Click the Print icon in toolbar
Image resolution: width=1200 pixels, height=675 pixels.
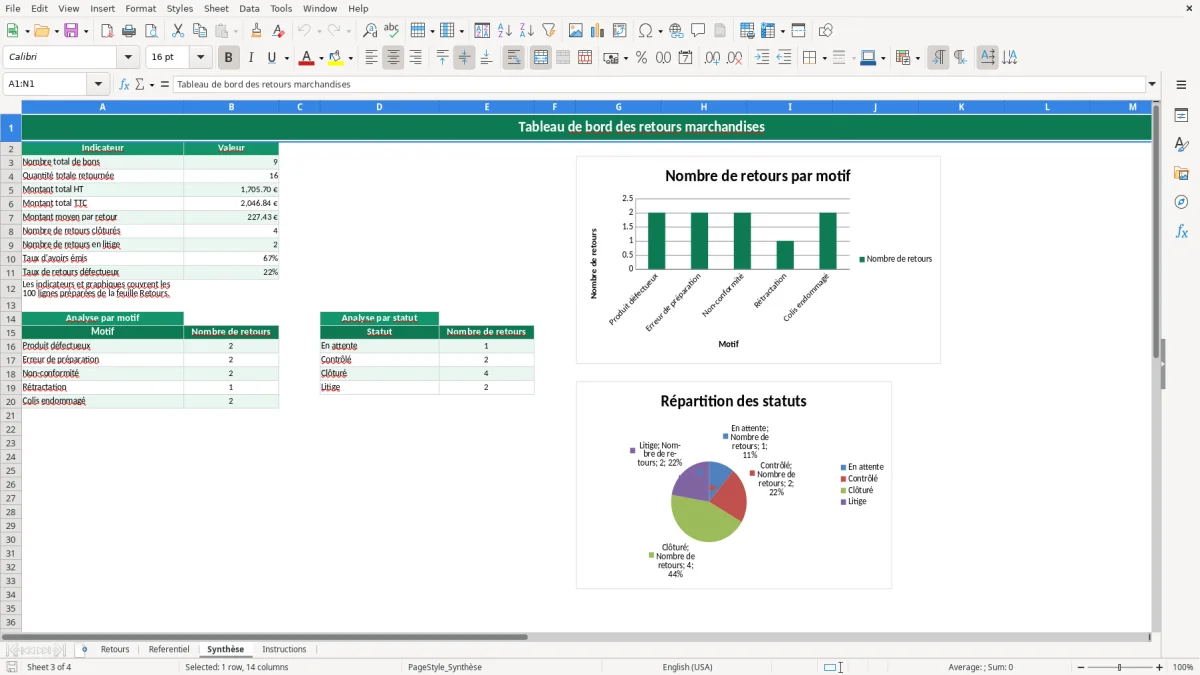[x=129, y=31]
